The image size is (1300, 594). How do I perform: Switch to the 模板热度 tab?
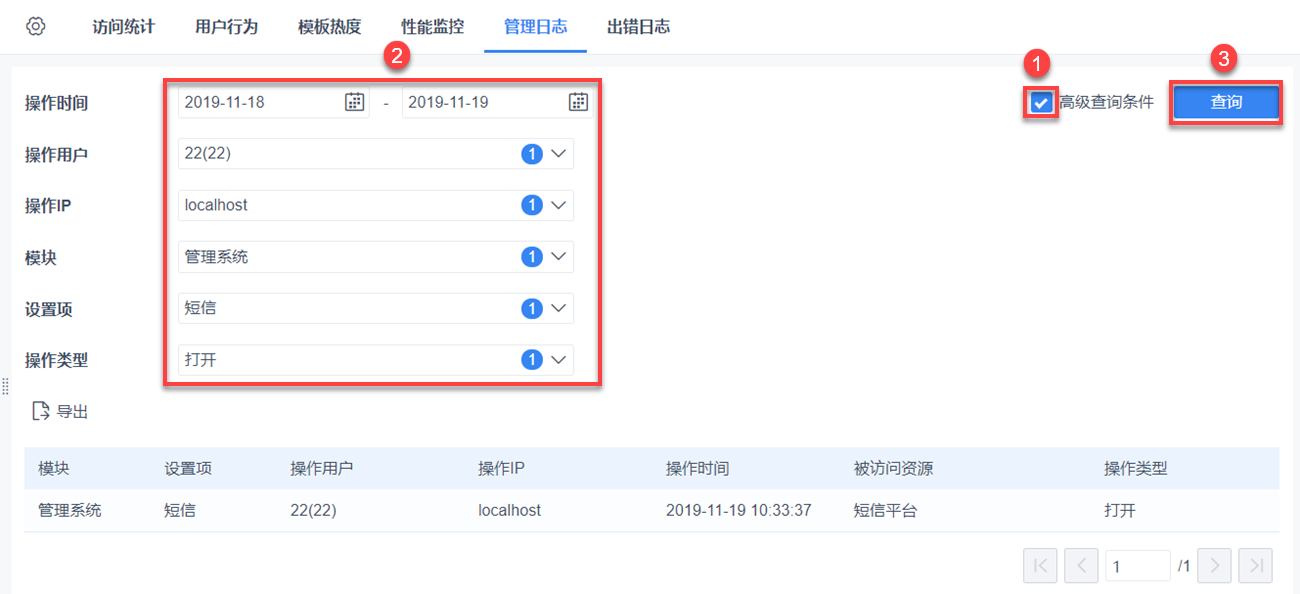(x=330, y=27)
